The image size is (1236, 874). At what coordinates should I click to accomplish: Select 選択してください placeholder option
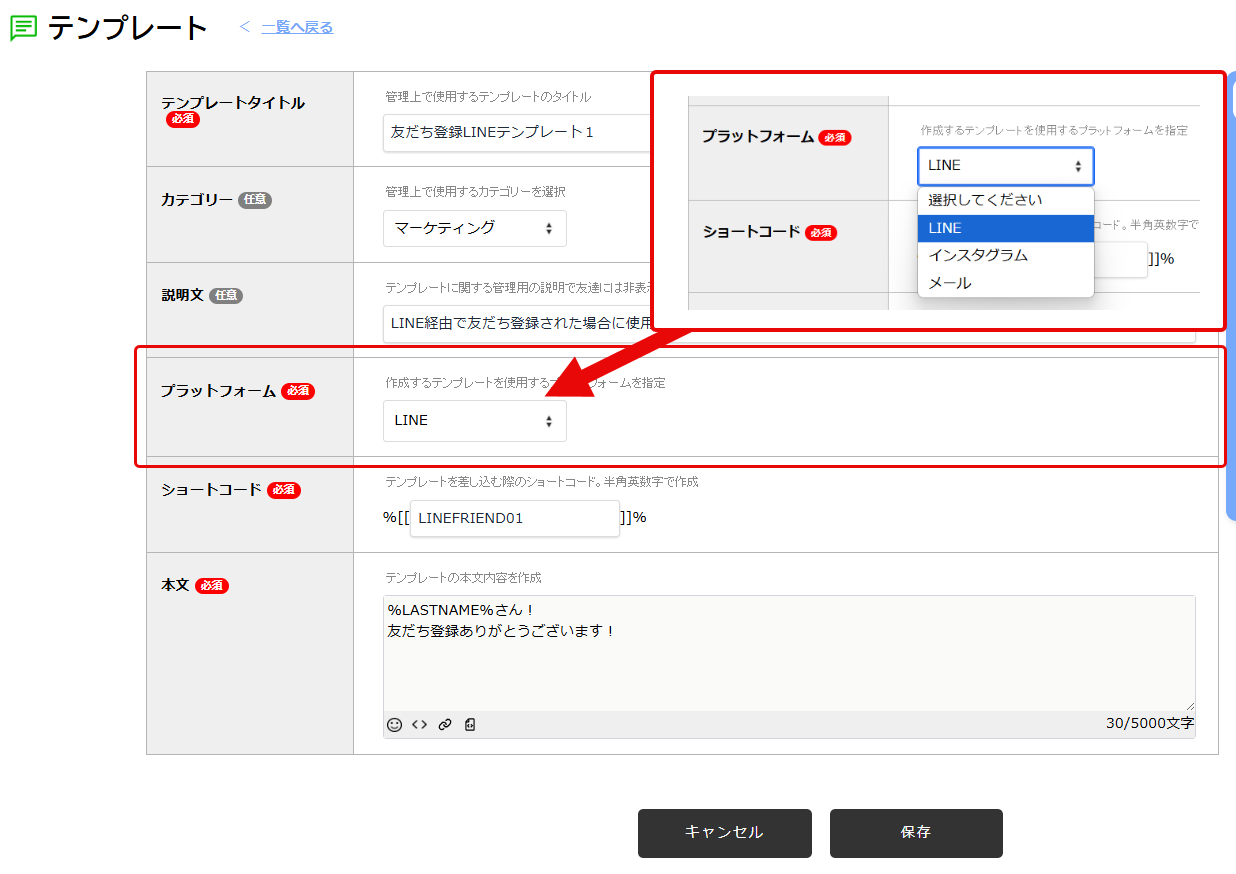pyautogui.click(x=985, y=200)
